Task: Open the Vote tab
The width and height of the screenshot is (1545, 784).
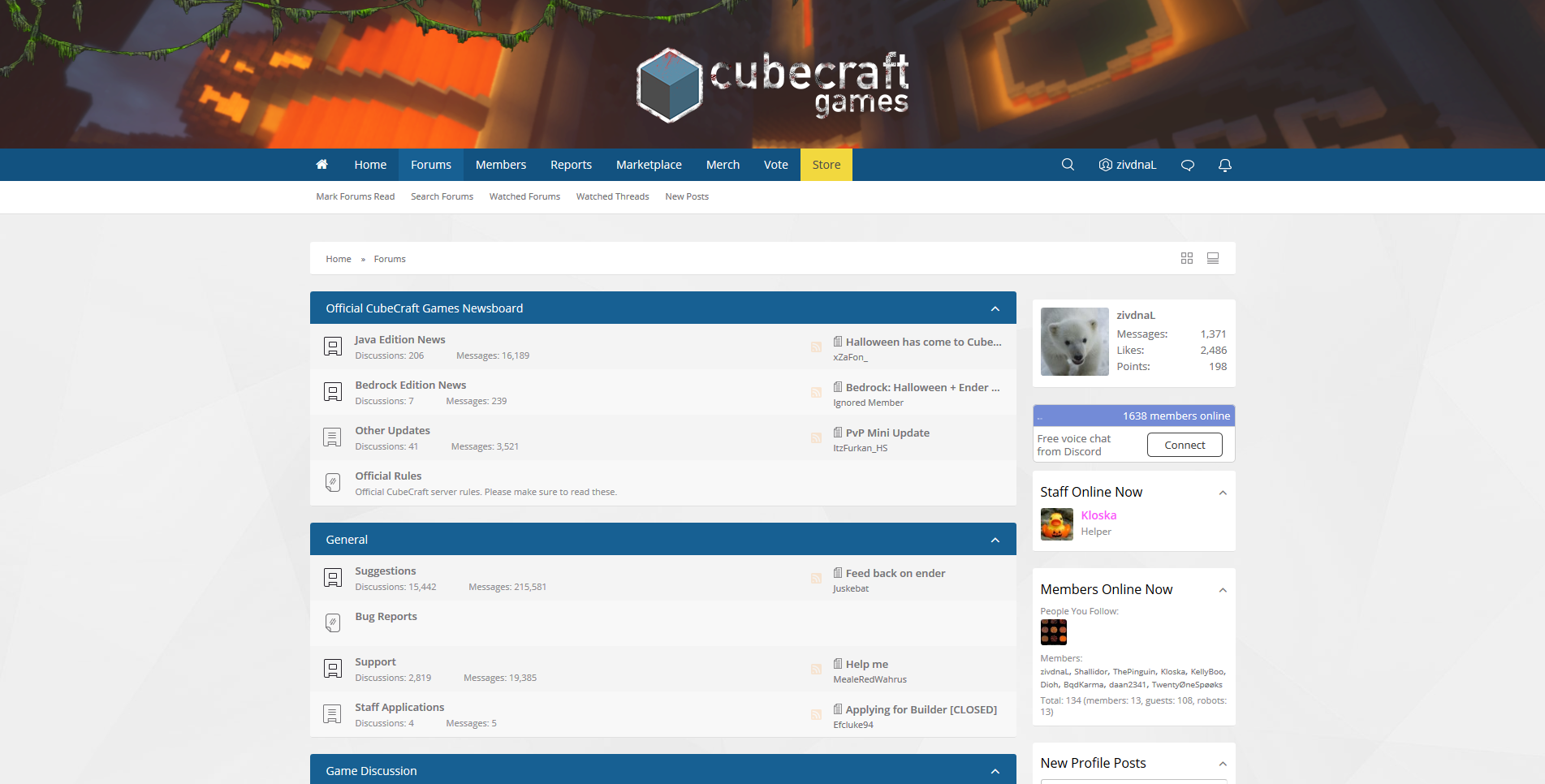Action: coord(776,165)
